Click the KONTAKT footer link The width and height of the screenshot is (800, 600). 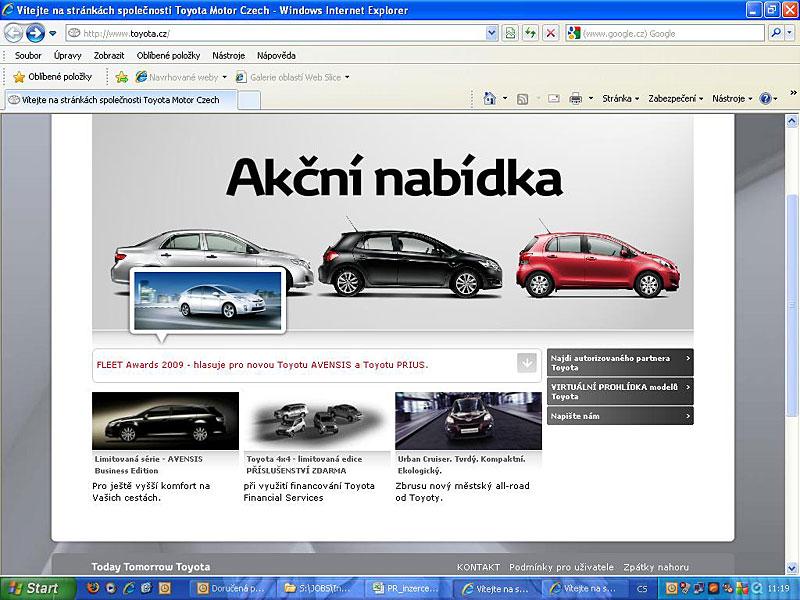tap(478, 567)
